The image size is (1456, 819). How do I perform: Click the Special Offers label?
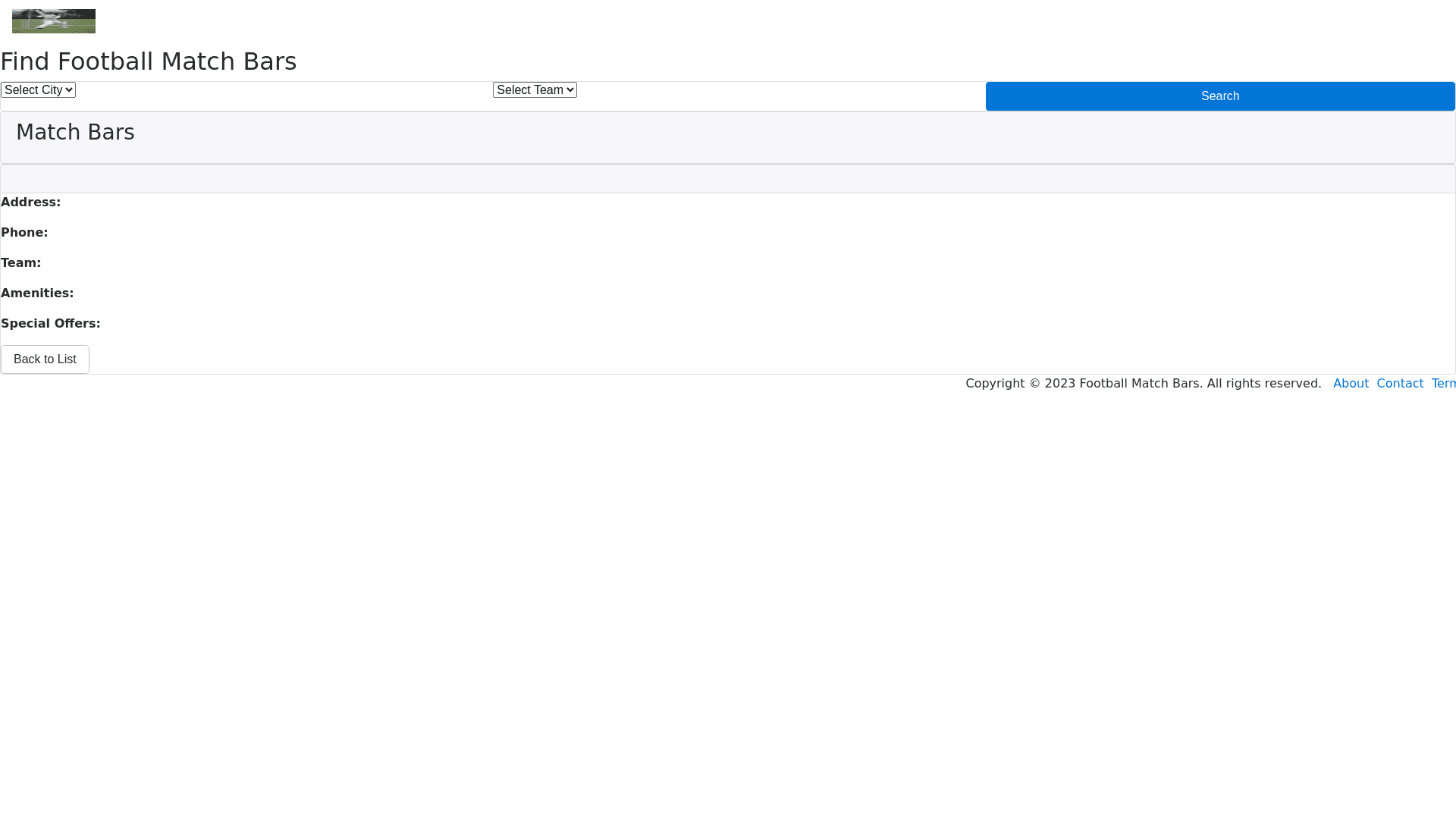click(51, 324)
